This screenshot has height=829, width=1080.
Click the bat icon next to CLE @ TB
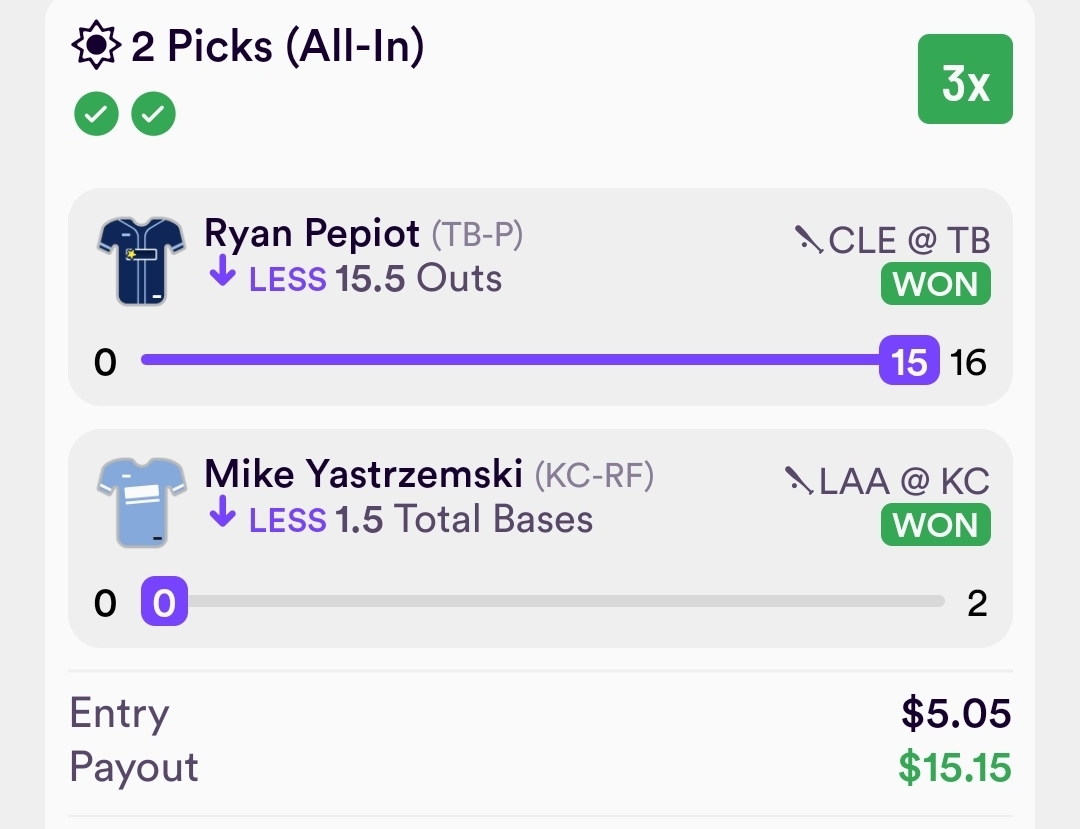click(x=809, y=240)
